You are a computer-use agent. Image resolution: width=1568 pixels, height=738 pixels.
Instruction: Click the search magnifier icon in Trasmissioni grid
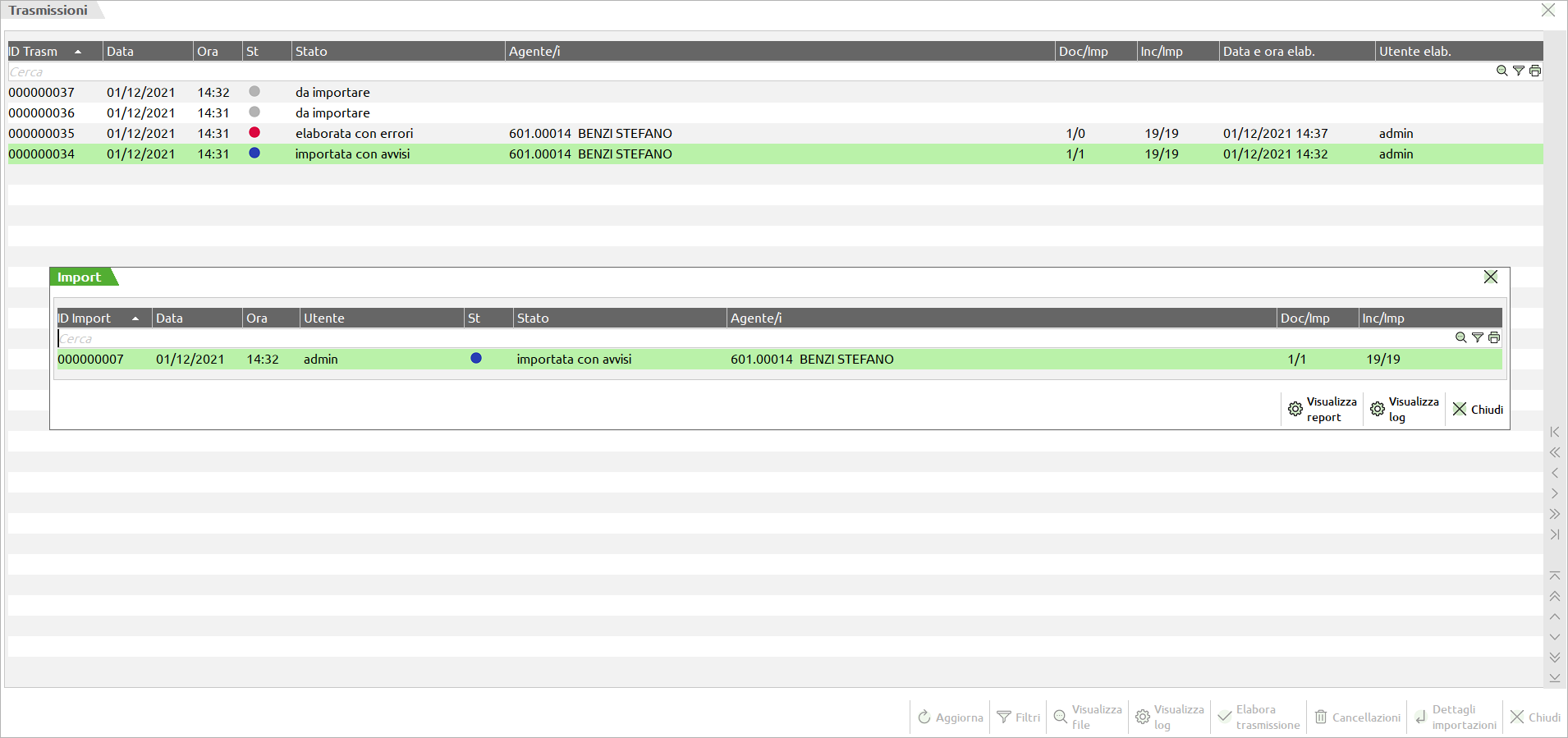pyautogui.click(x=1502, y=71)
